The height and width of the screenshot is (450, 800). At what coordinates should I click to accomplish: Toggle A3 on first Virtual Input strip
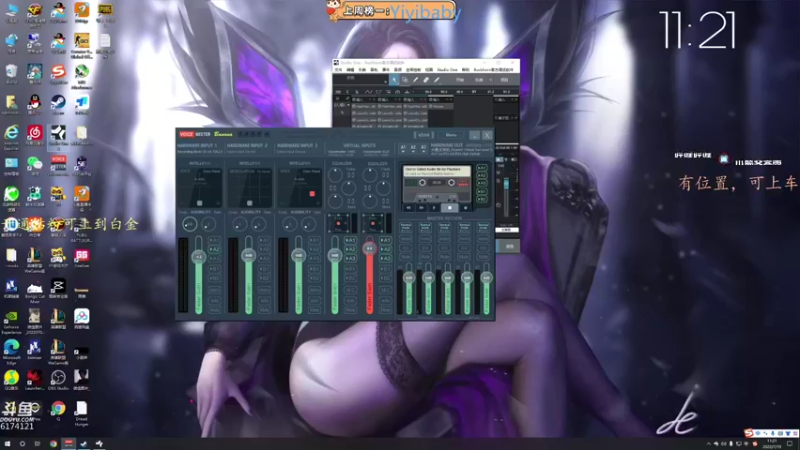coord(350,258)
